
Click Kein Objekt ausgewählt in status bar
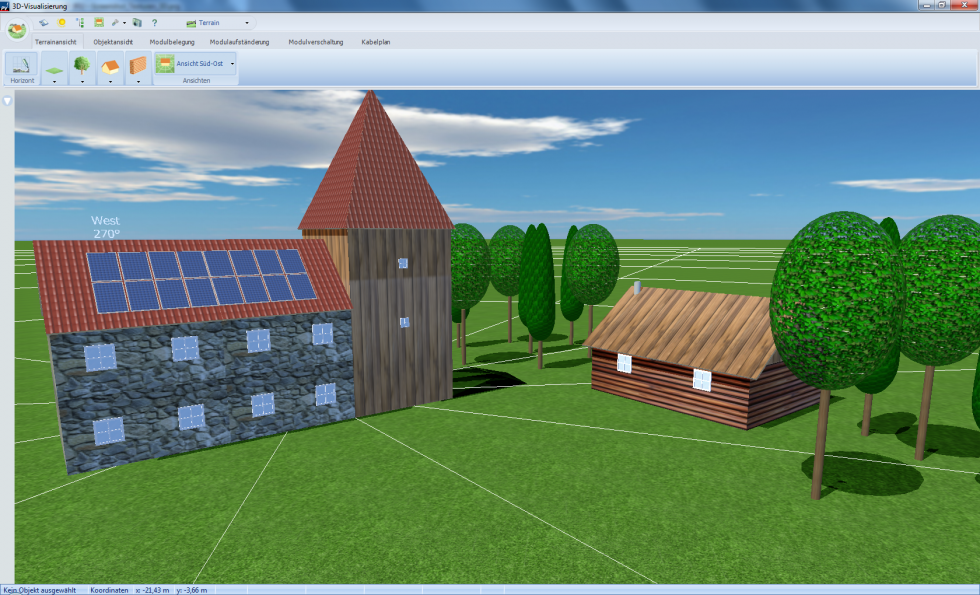tap(40, 589)
